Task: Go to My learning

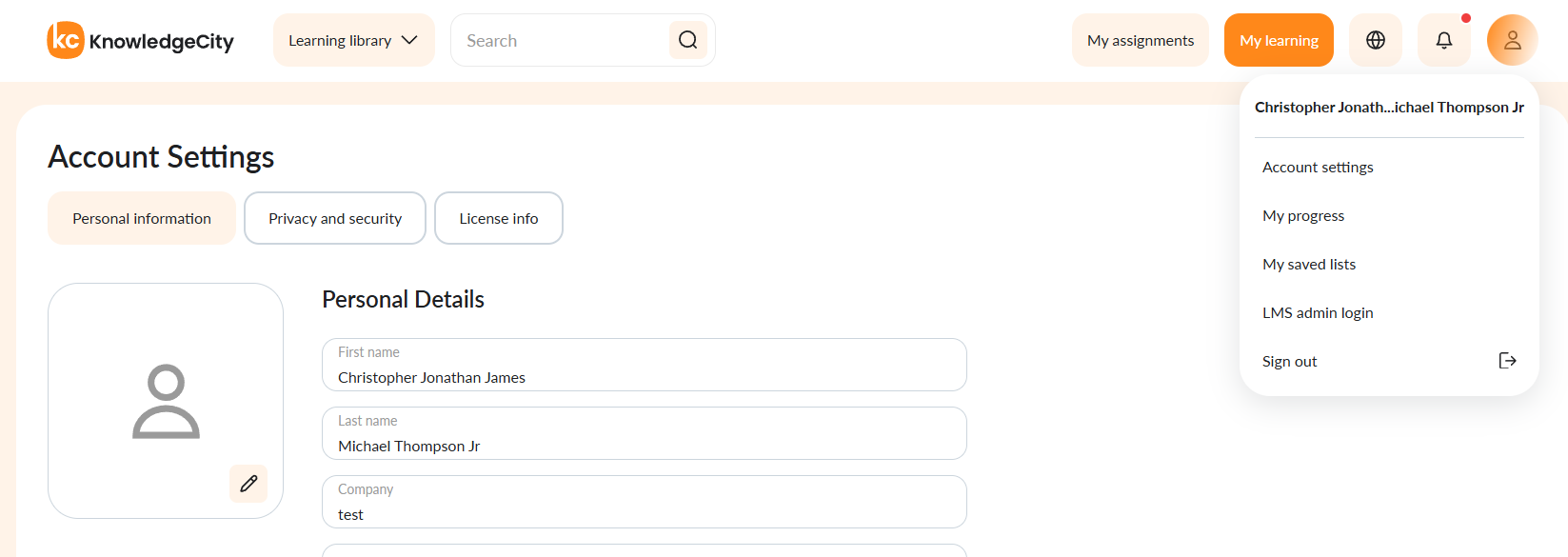Action: point(1279,40)
